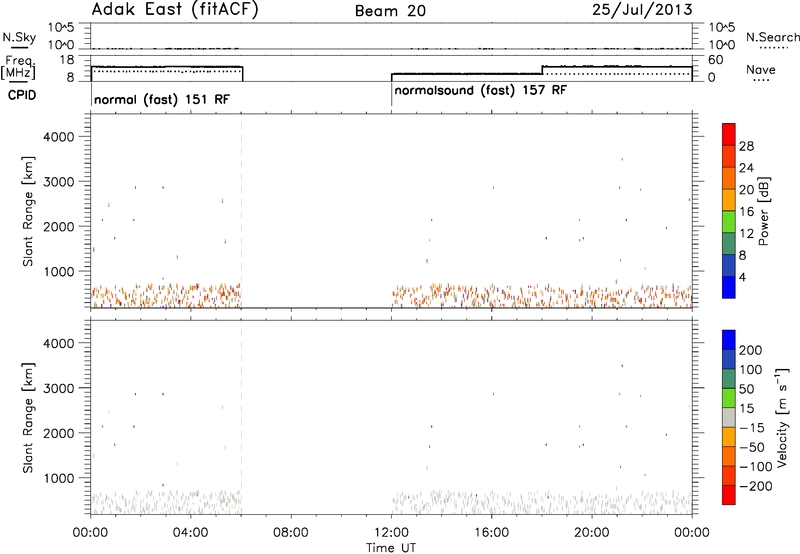800x554 pixels.
Task: Click the 'Velocity [m s⁻¹]' colorbar title
Action: pos(782,417)
